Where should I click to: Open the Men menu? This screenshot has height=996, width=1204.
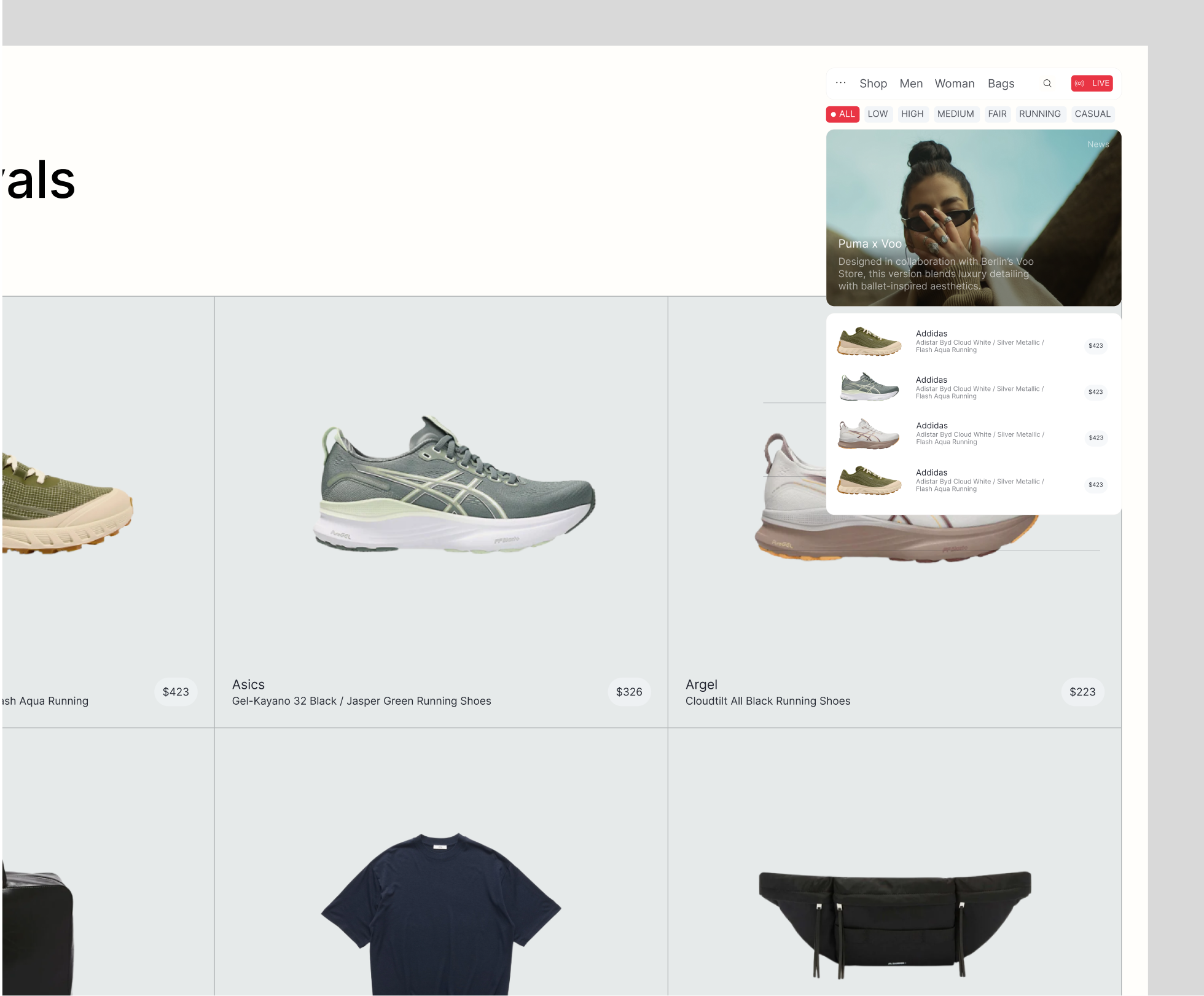911,83
